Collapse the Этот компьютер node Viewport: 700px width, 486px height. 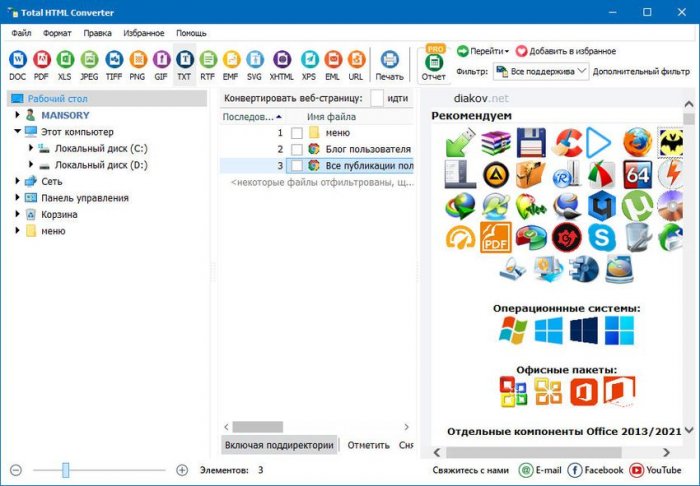coord(17,132)
